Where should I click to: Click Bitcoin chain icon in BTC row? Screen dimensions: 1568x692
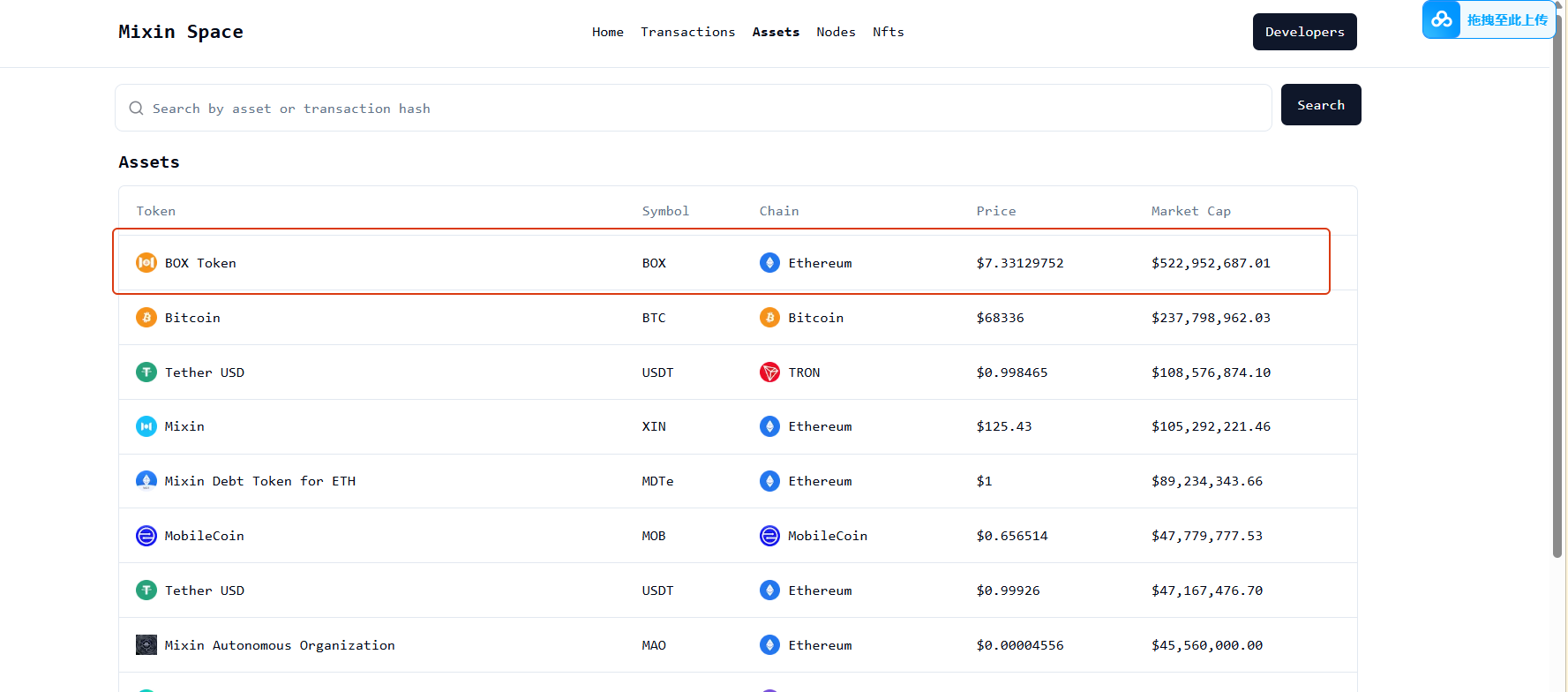(x=769, y=317)
